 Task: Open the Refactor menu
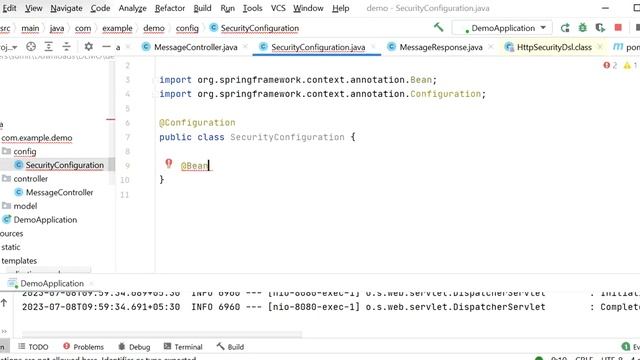click(x=170, y=8)
